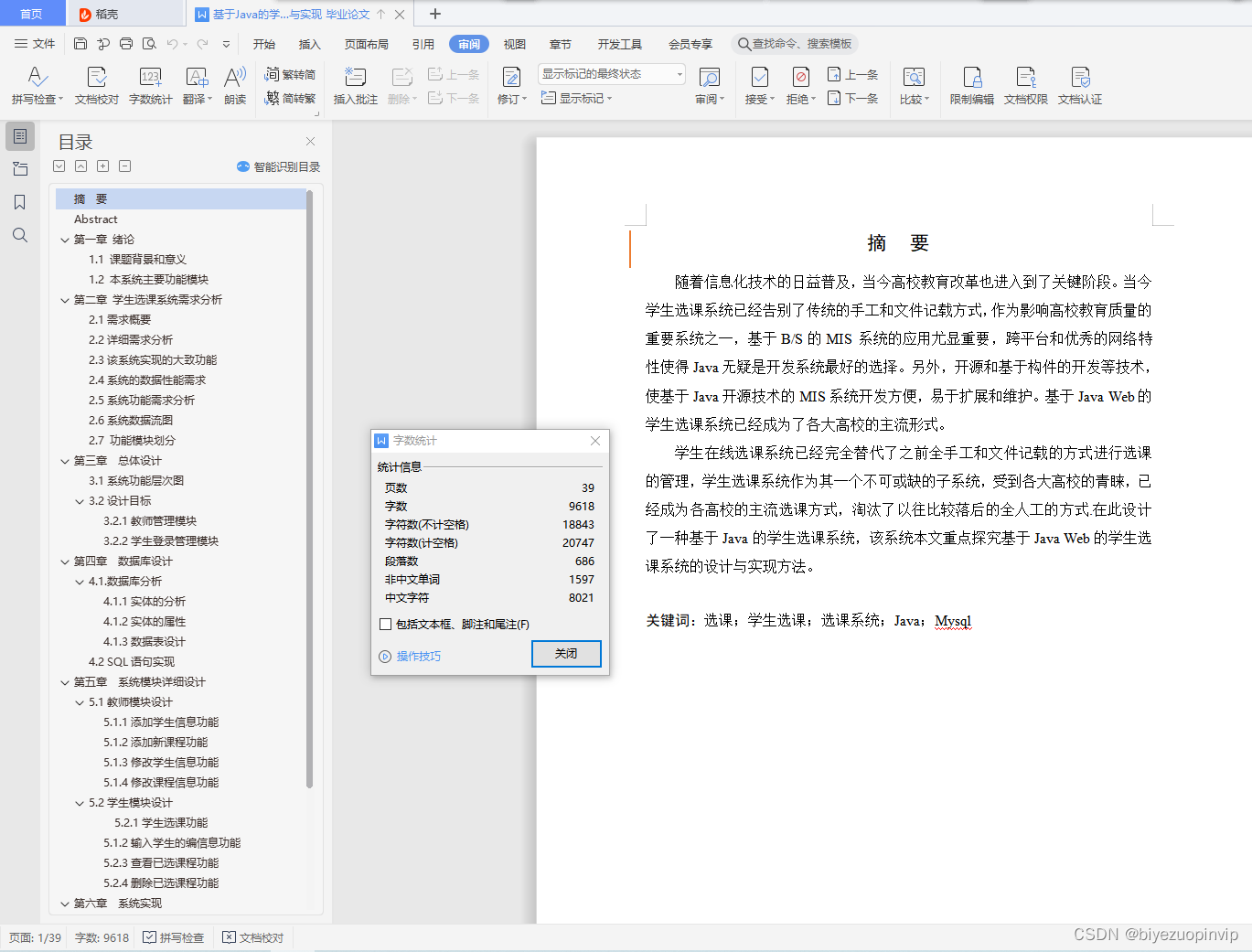
Task: Open the bookmarks panel in left sidebar
Action: point(19,202)
